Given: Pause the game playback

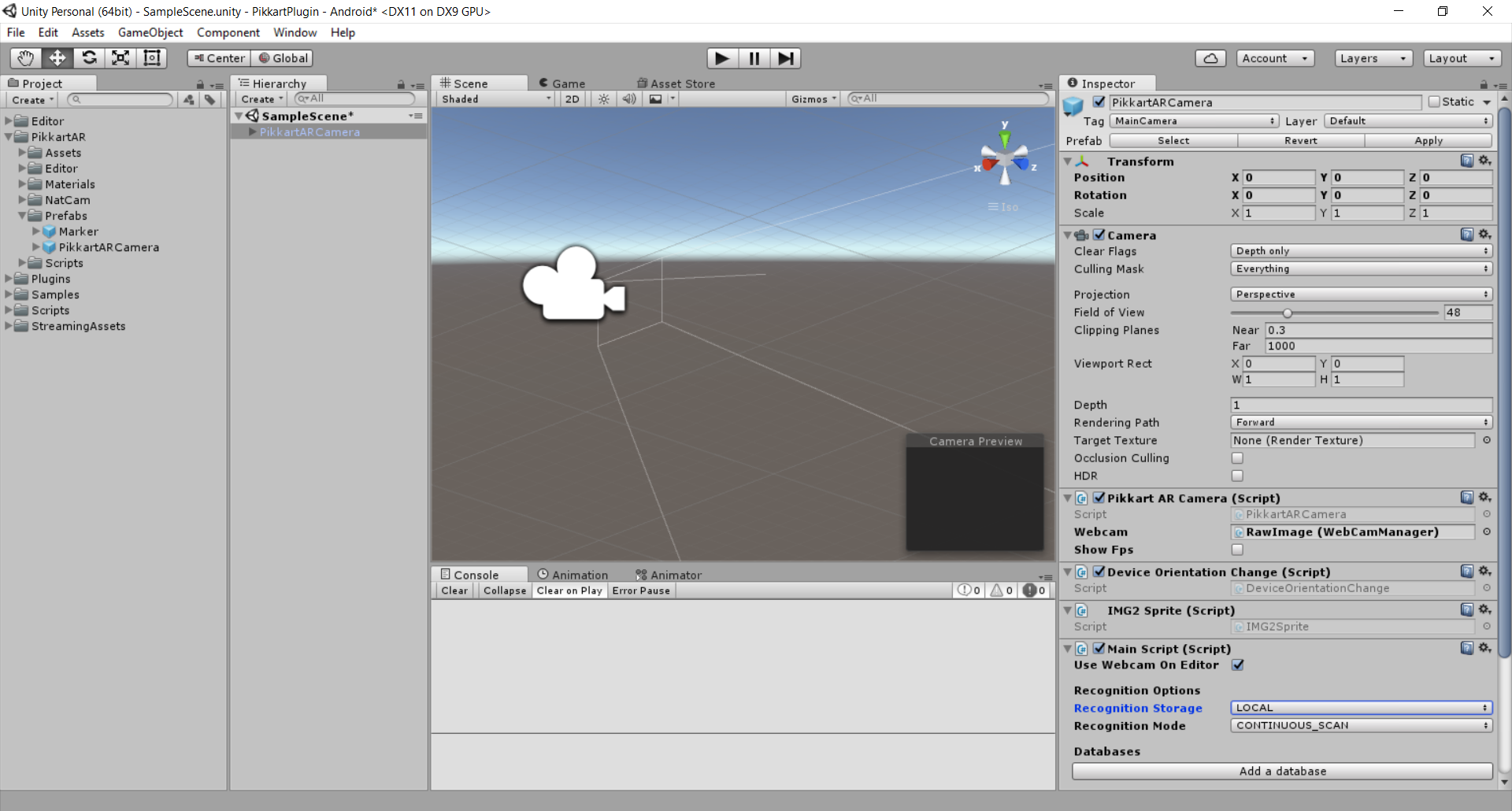Looking at the screenshot, I should tap(754, 58).
